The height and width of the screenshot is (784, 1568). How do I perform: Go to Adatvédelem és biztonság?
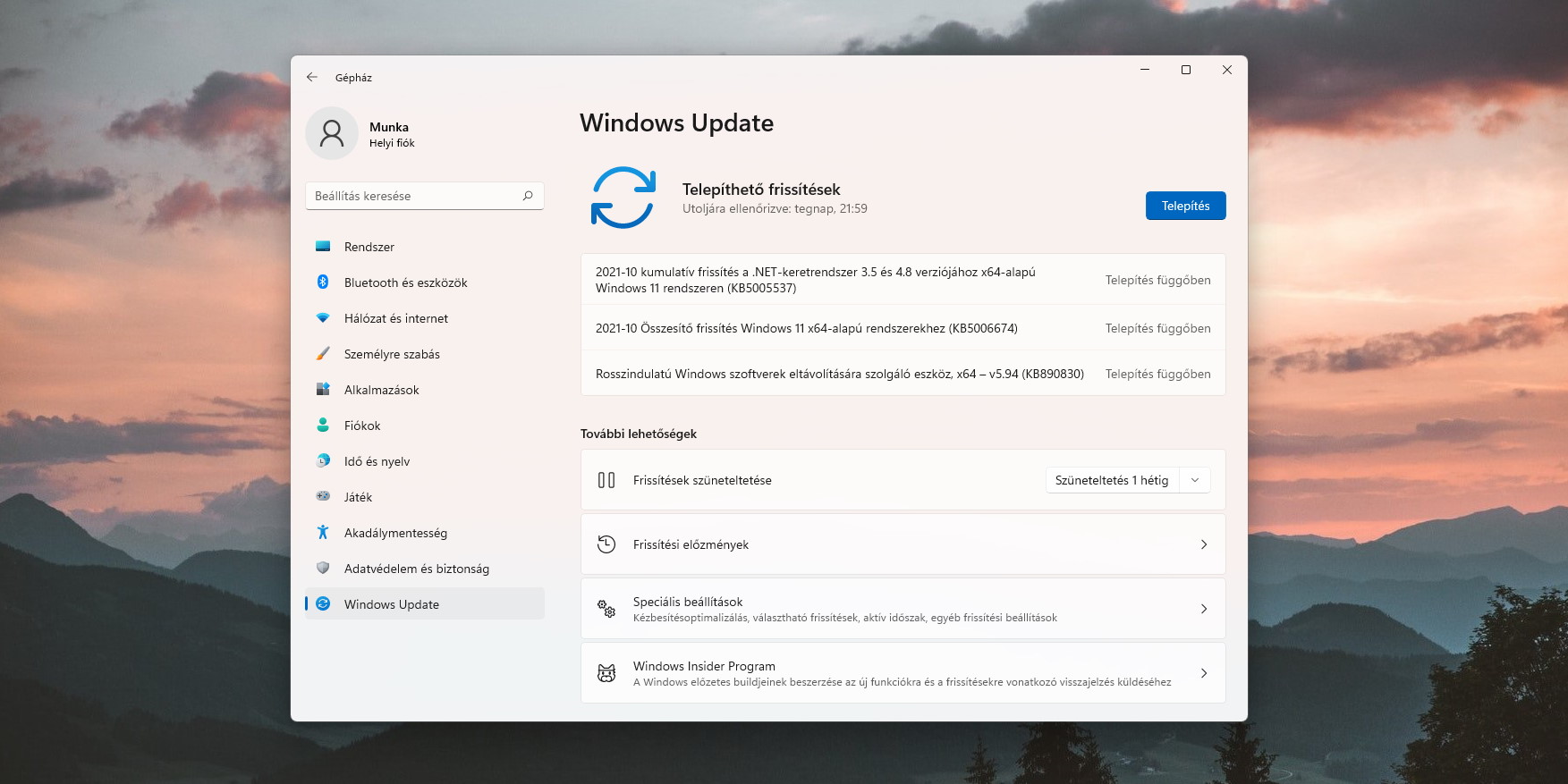coord(425,569)
